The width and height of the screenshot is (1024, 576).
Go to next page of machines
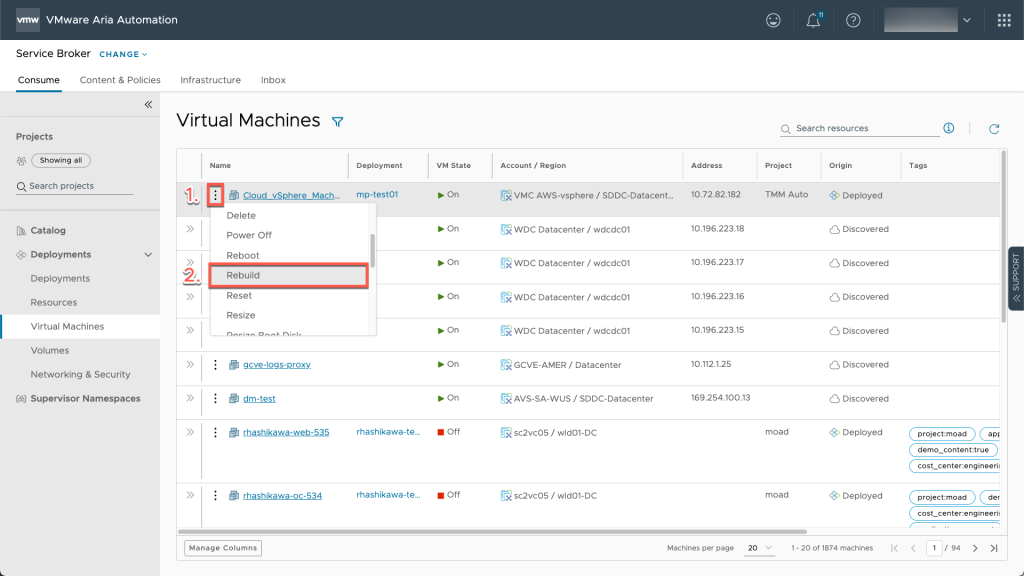pyautogui.click(x=975, y=548)
